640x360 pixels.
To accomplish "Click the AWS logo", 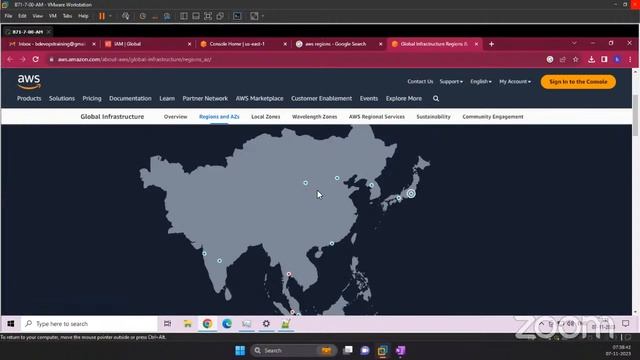I will 29,82.
